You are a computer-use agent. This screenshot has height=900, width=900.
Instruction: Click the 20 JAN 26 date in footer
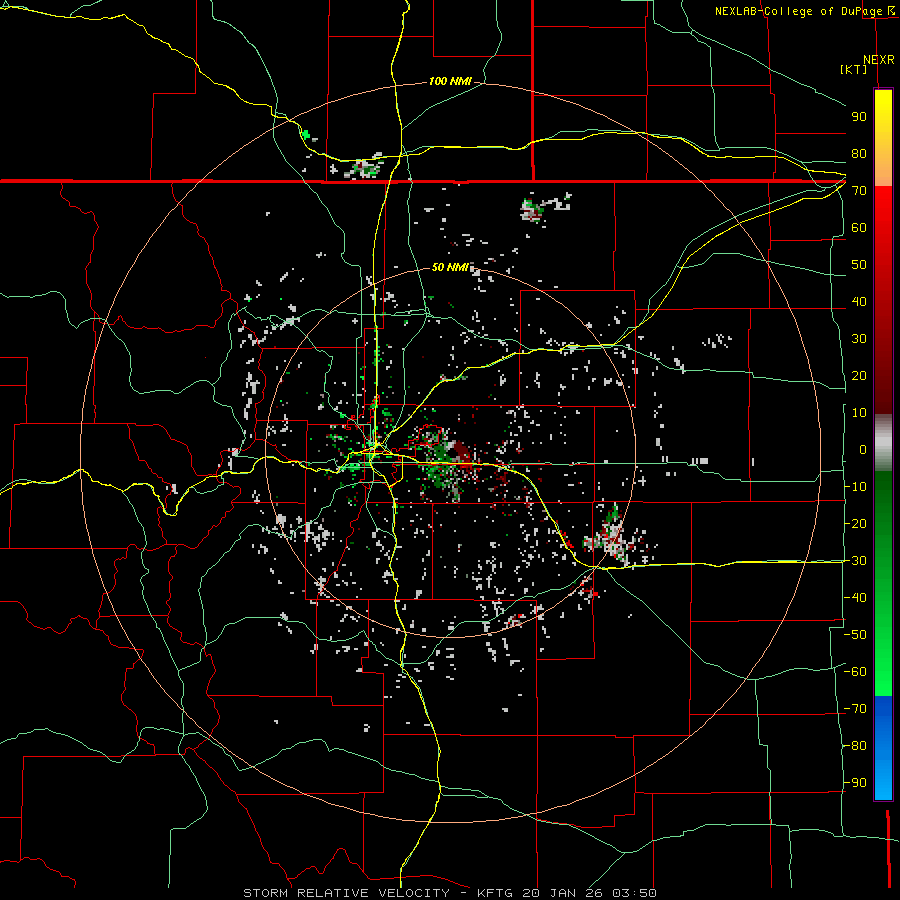click(564, 893)
